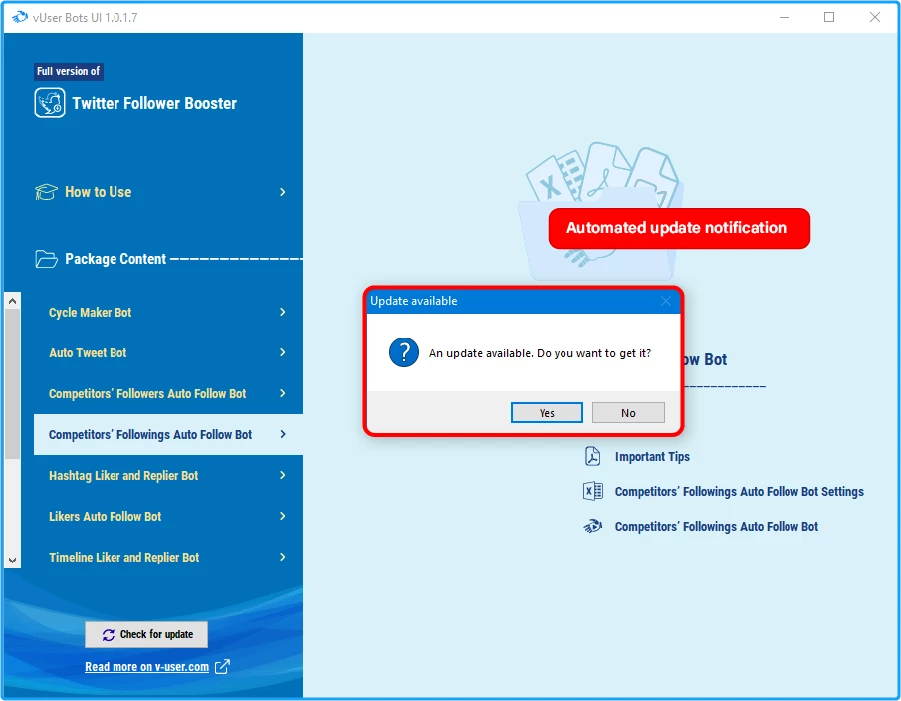Click the Twitter Follower Booster logo icon

50,103
